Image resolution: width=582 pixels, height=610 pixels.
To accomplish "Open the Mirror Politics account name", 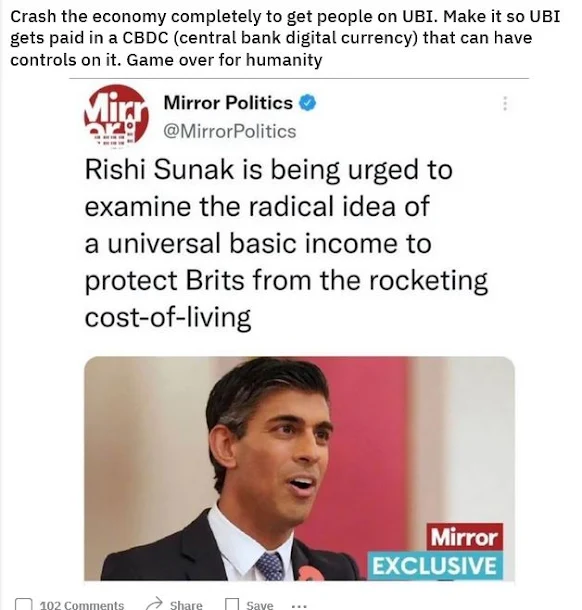I will pos(228,103).
